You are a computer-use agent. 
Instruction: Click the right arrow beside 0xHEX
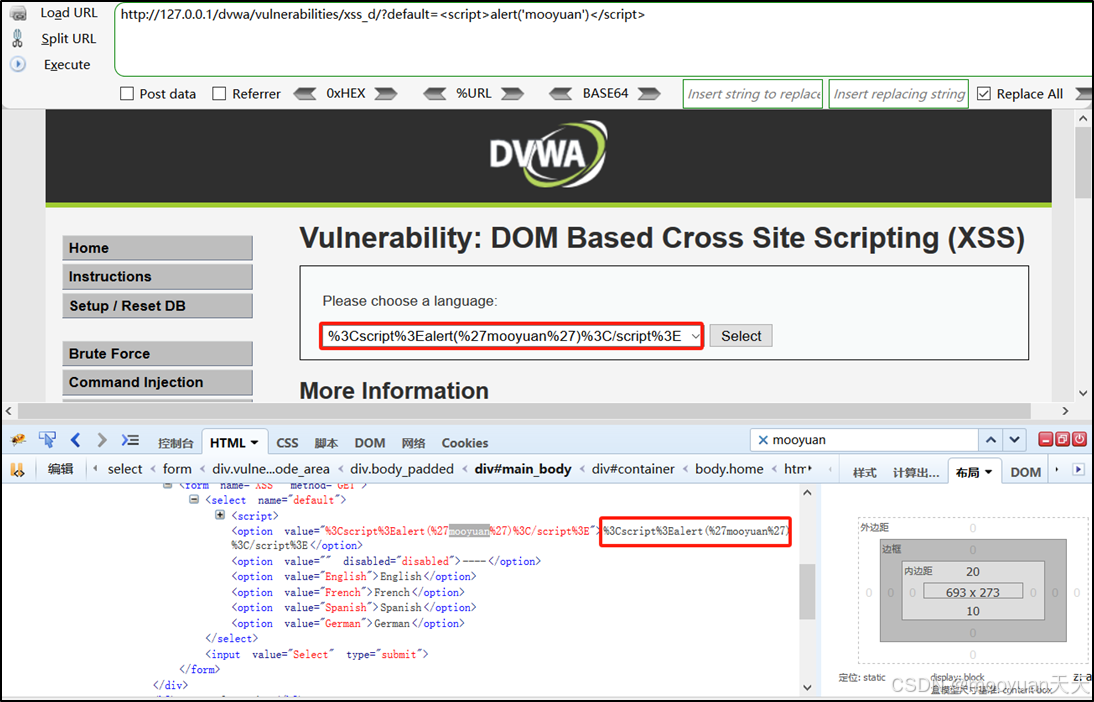point(386,94)
